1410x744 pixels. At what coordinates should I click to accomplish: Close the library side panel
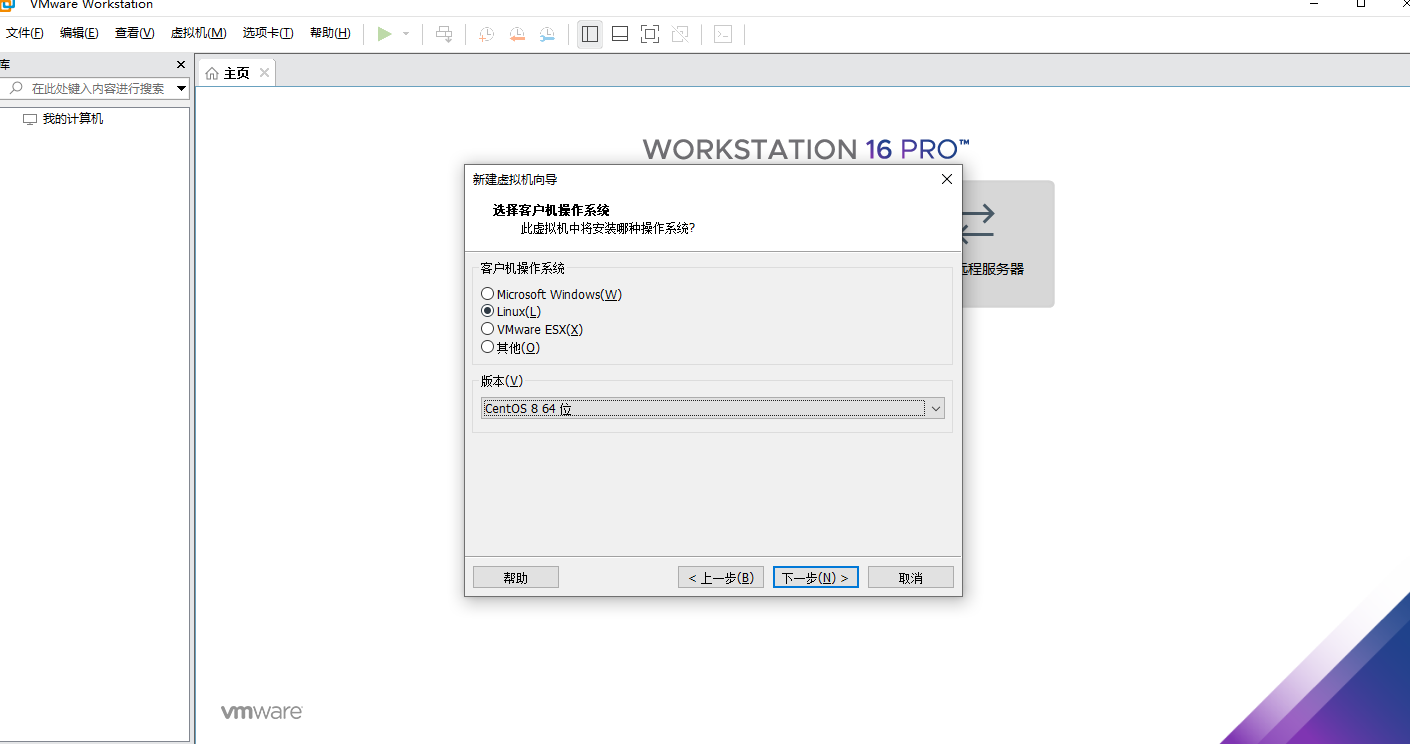(x=181, y=65)
